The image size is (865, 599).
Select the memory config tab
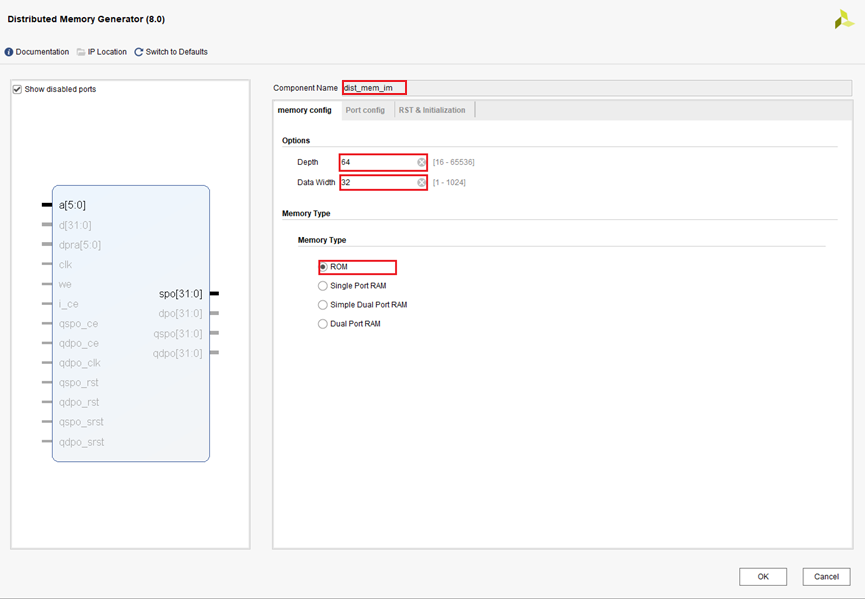[x=305, y=110]
